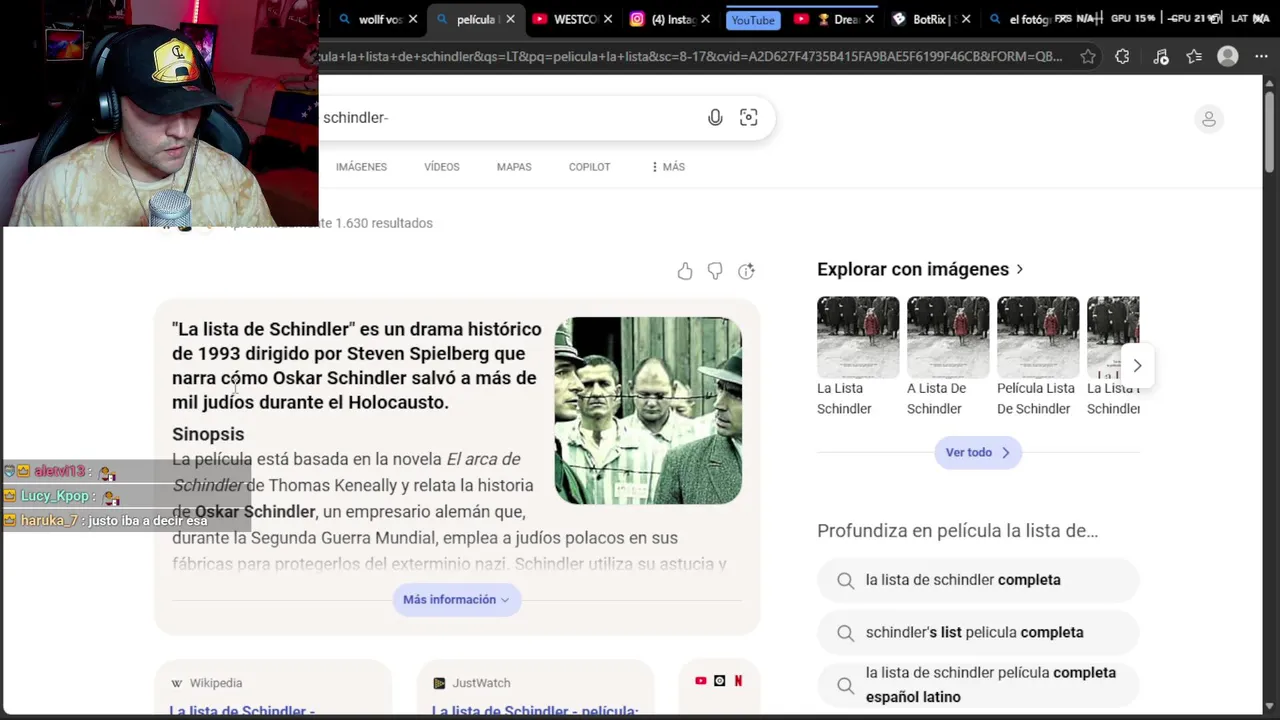Search 'la lista de schindler completa' suggestion
1280x720 pixels.
point(978,580)
